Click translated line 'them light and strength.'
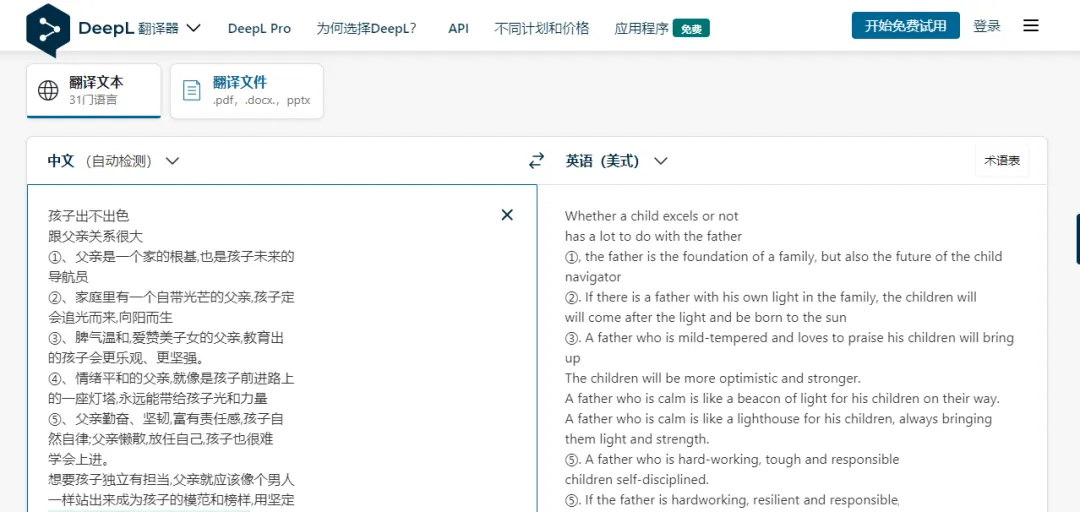This screenshot has width=1080, height=512. 637,439
